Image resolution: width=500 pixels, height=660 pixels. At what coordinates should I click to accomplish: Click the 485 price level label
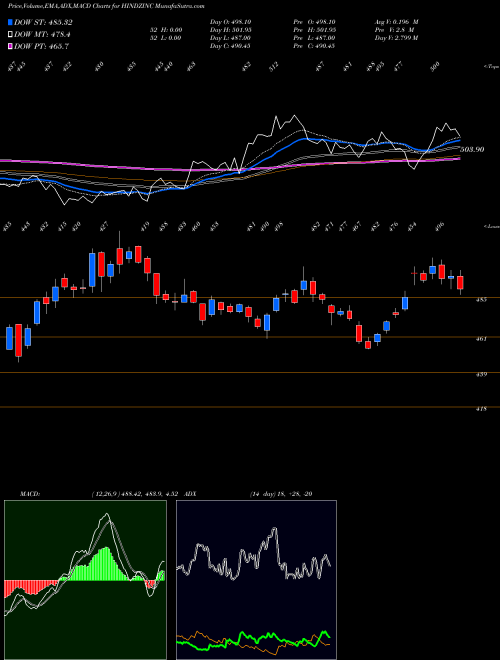click(x=482, y=299)
